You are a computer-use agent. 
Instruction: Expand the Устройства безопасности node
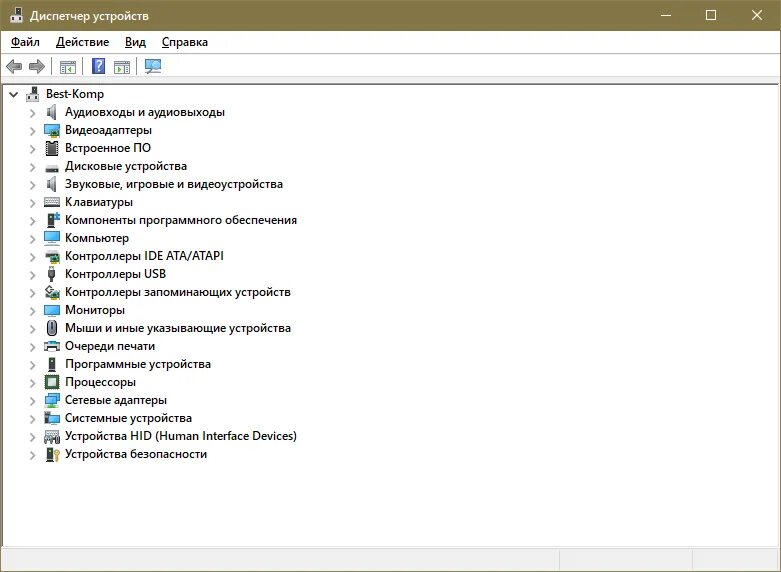point(32,455)
